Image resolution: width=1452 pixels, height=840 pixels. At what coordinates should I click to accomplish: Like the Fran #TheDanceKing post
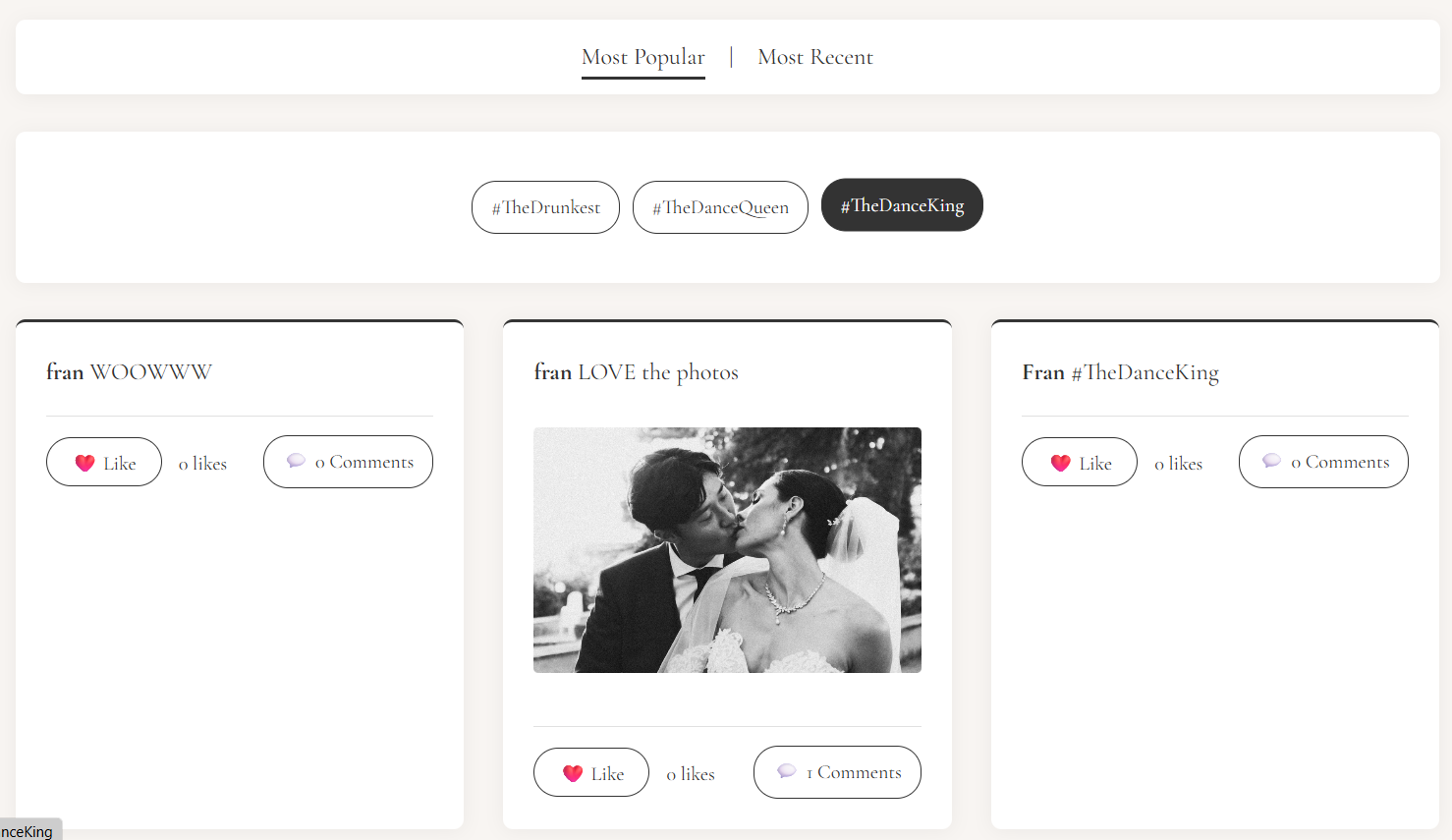point(1080,462)
